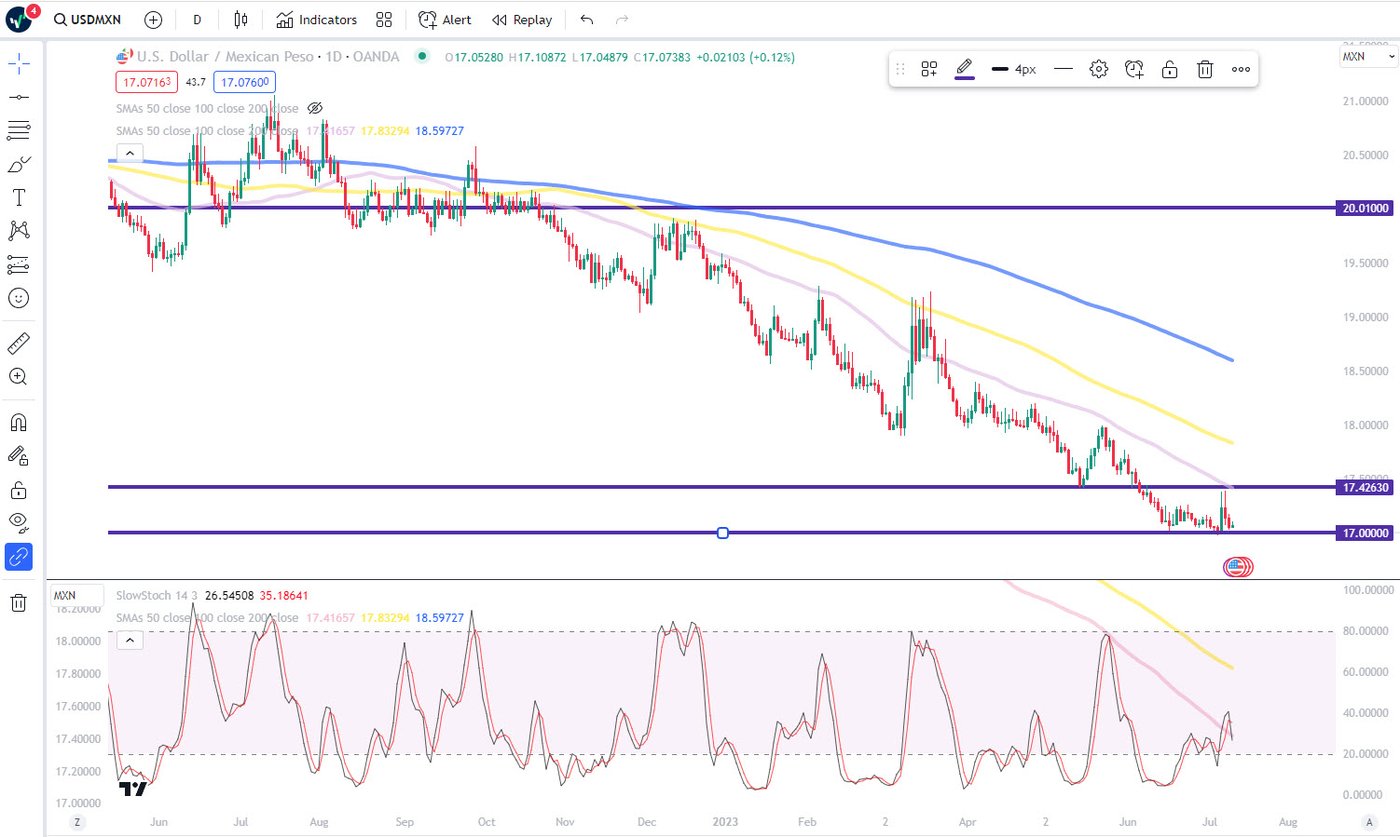Toggle Magnet mode on the left toolbar
The image size is (1400, 837).
coord(18,422)
